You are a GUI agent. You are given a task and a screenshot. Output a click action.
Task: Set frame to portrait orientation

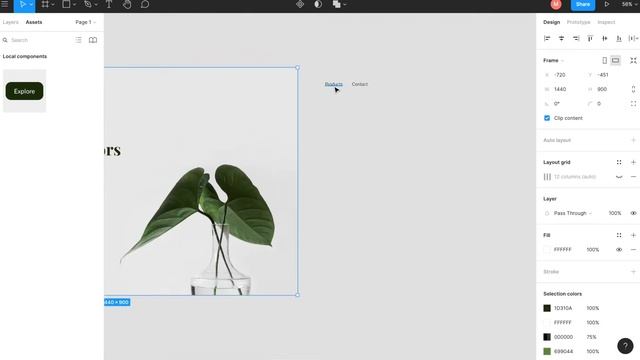point(604,60)
